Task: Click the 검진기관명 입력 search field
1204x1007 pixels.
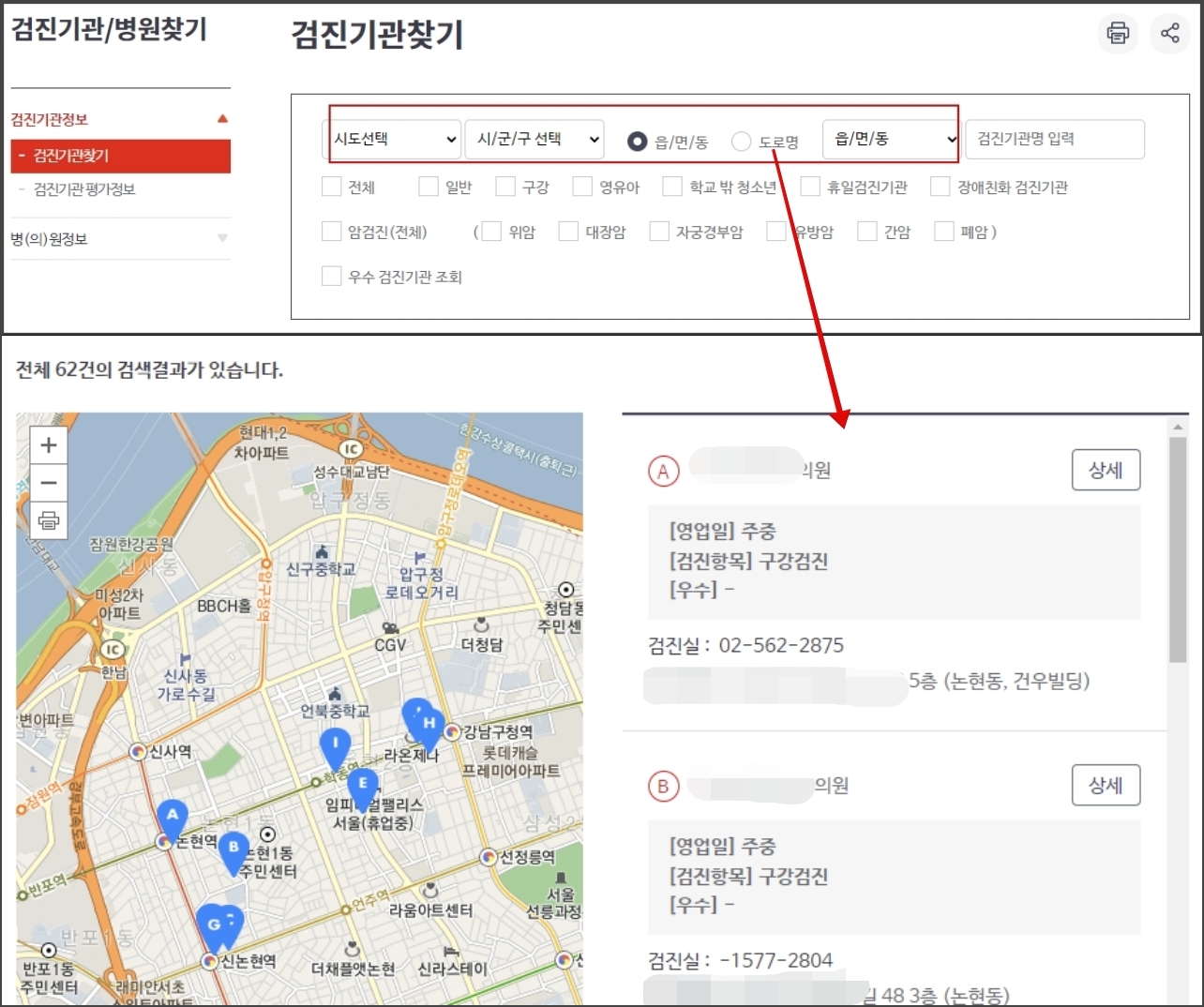Action: pos(1054,139)
